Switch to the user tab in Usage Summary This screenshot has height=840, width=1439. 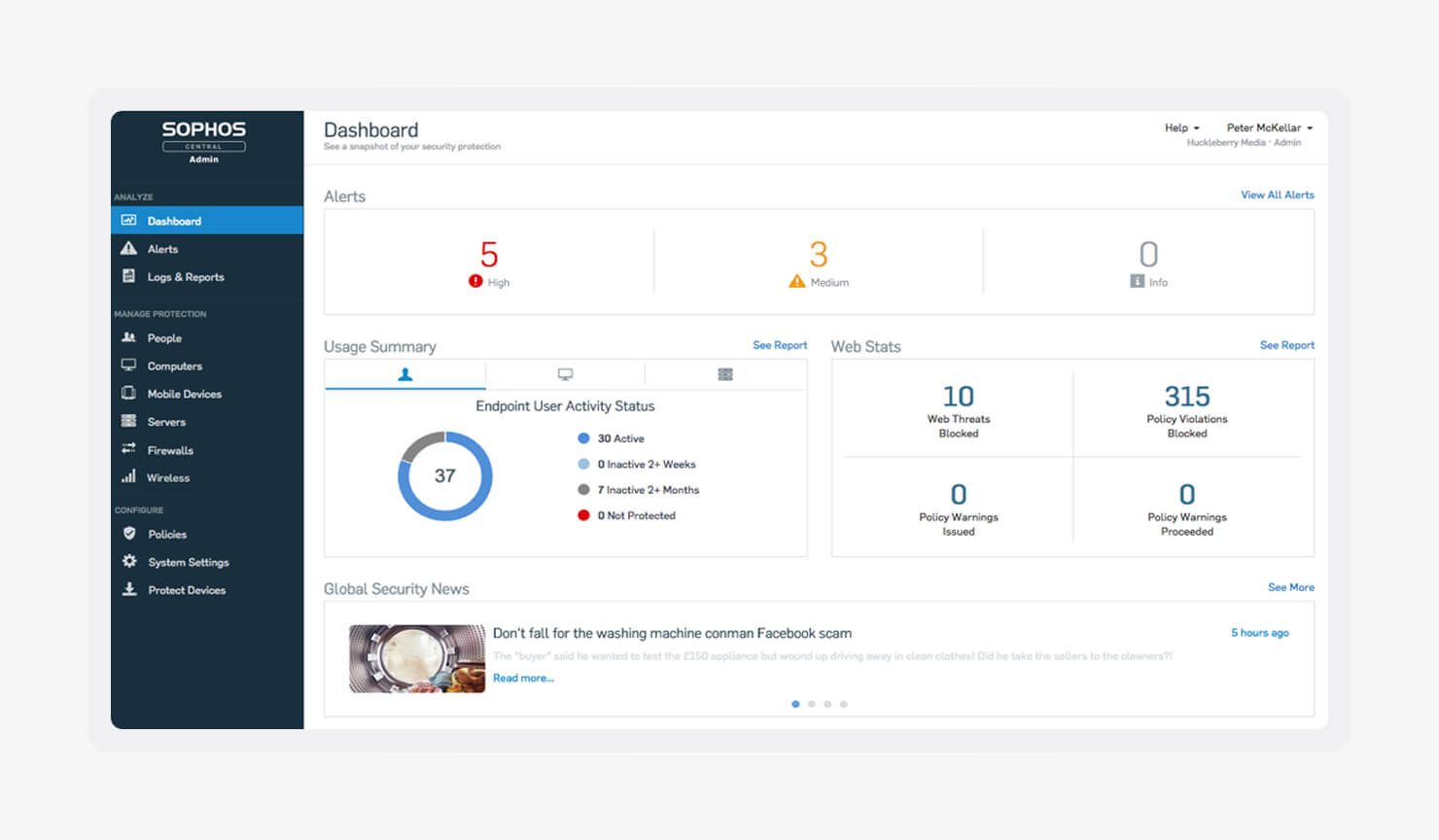point(405,374)
